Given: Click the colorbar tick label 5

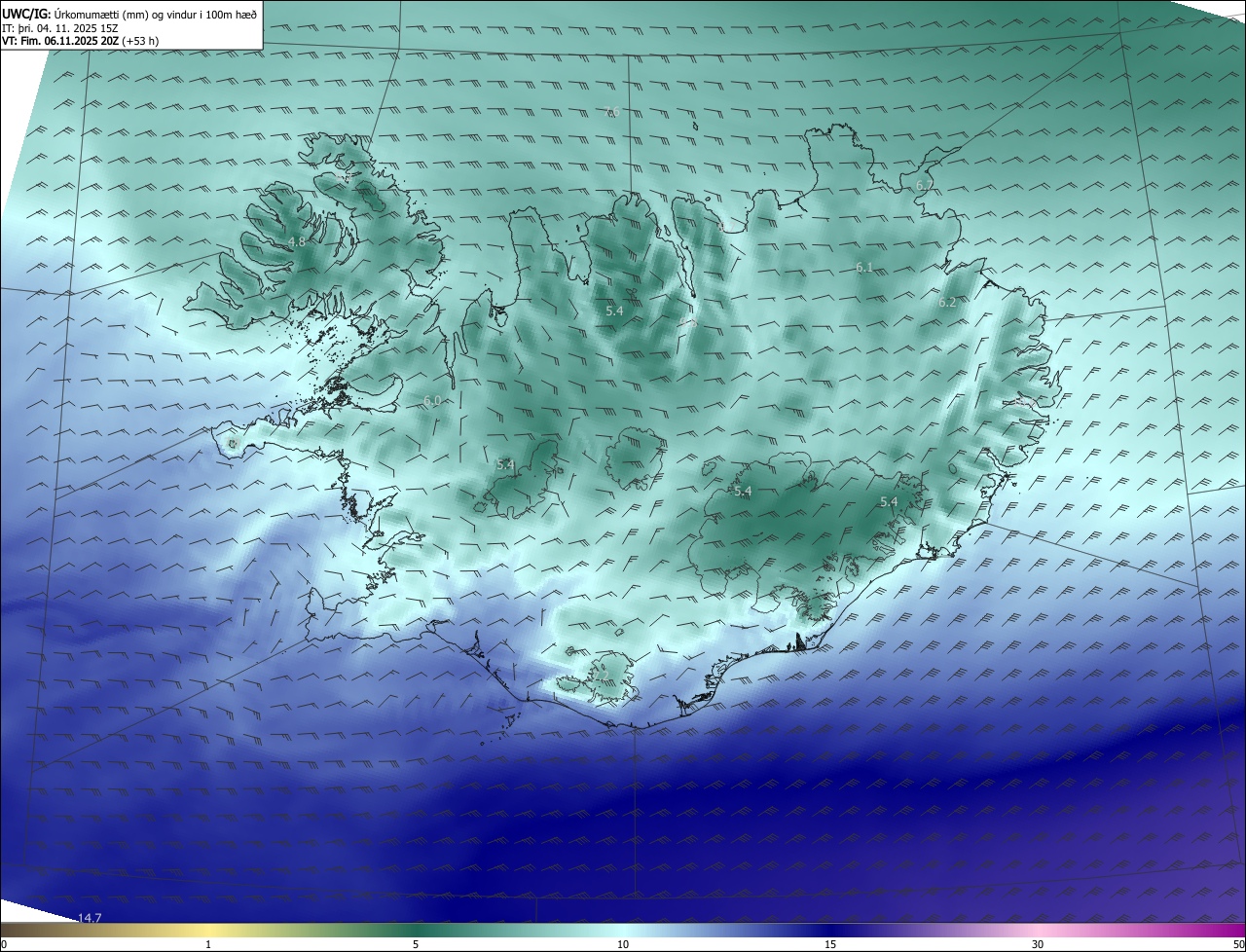Looking at the screenshot, I should coord(416,944).
